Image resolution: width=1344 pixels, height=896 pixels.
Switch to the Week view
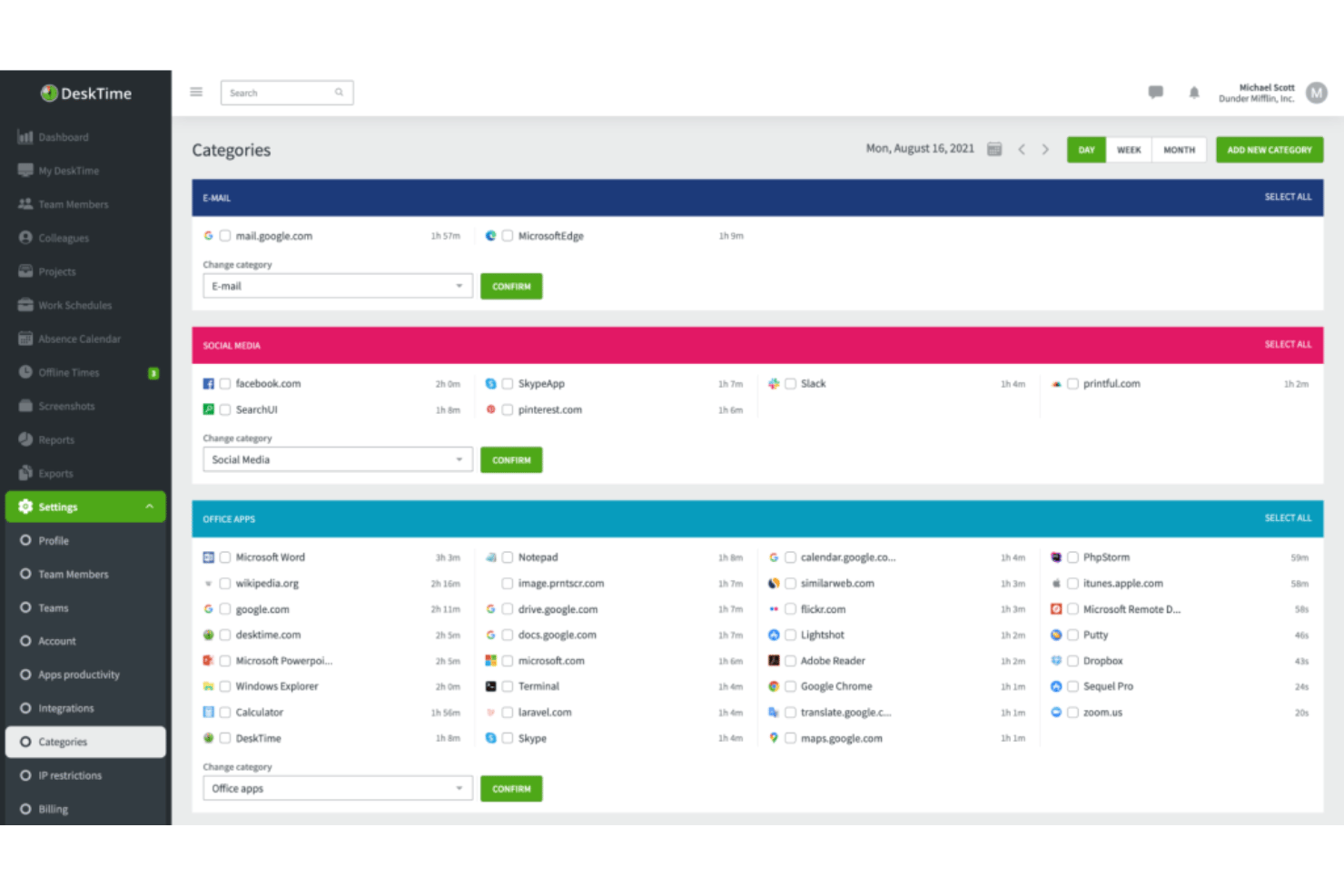(x=1129, y=150)
